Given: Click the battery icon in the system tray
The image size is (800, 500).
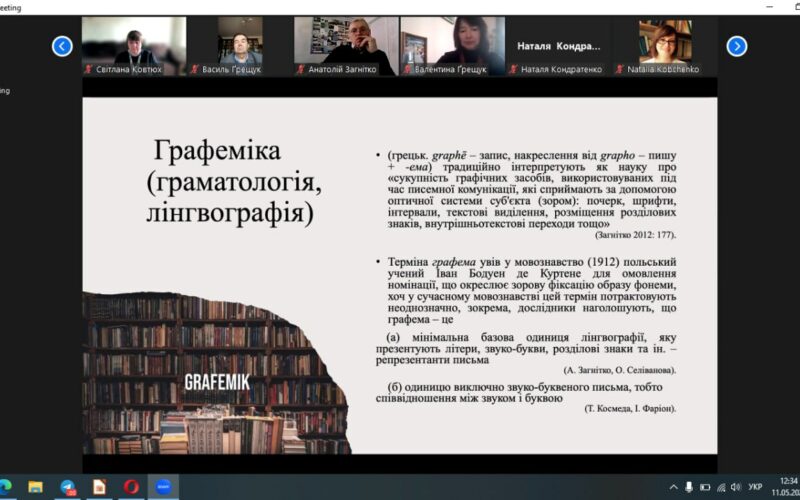Looking at the screenshot, I should click(x=705, y=487).
